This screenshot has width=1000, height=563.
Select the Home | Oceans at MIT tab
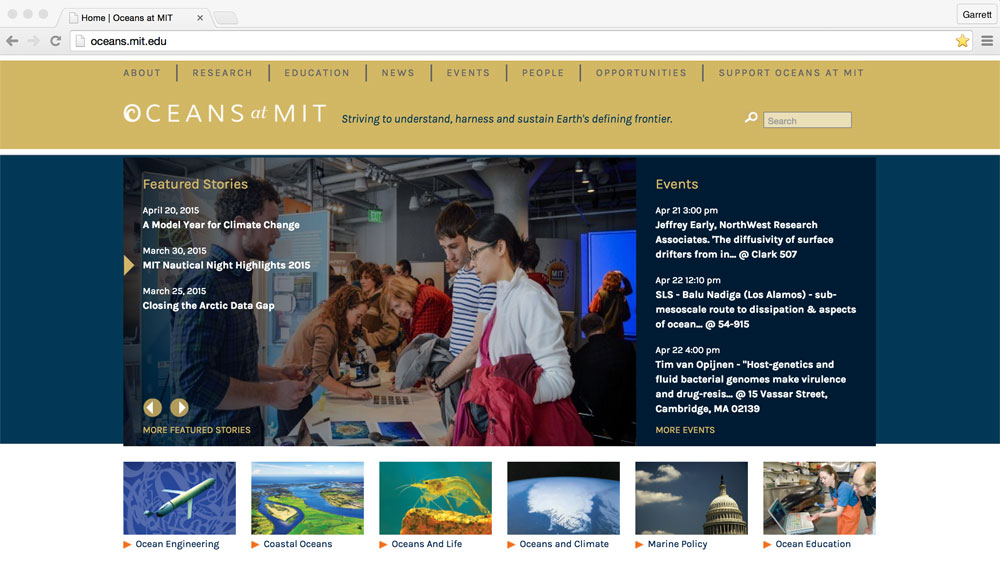click(135, 18)
